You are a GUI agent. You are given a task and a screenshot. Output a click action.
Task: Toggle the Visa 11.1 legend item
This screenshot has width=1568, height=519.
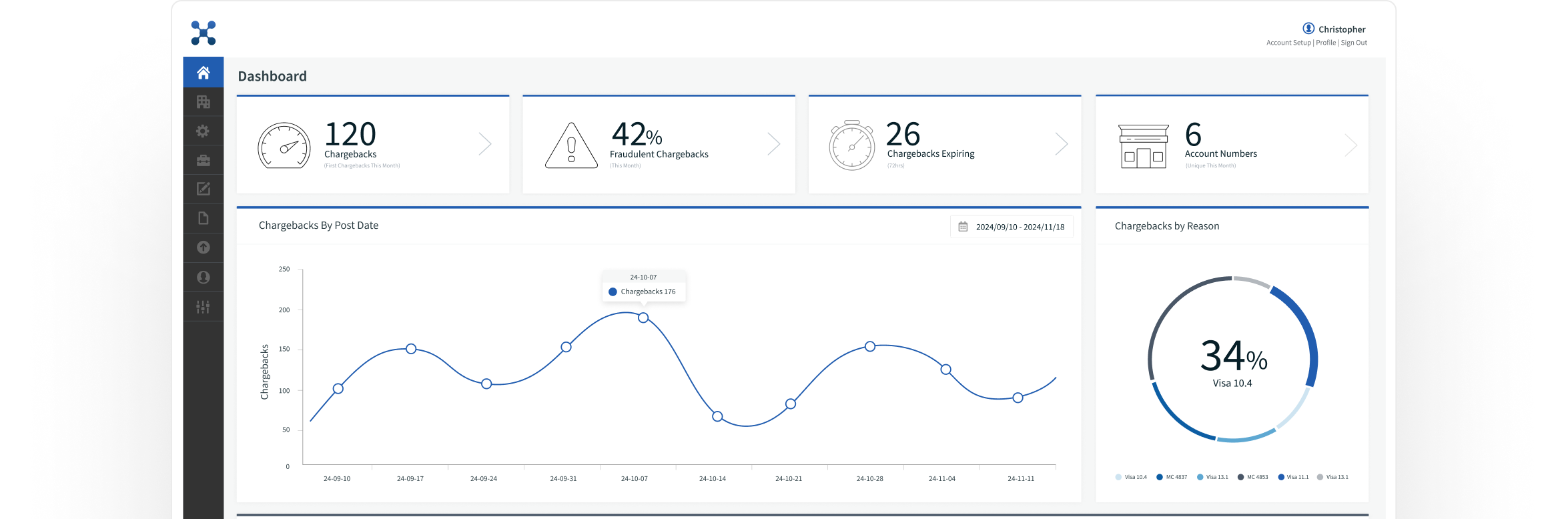(1293, 477)
